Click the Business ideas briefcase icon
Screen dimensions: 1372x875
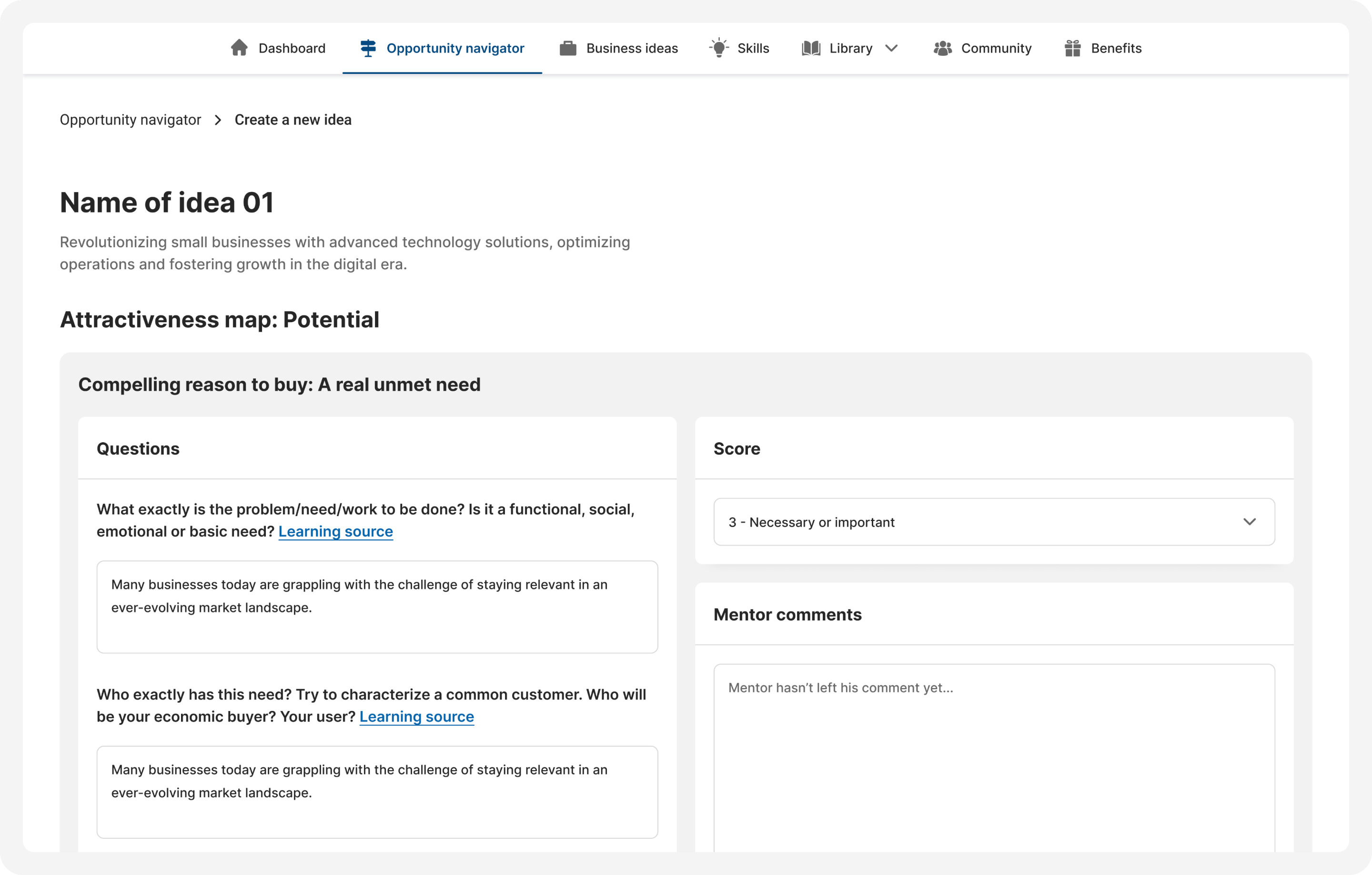(x=567, y=49)
